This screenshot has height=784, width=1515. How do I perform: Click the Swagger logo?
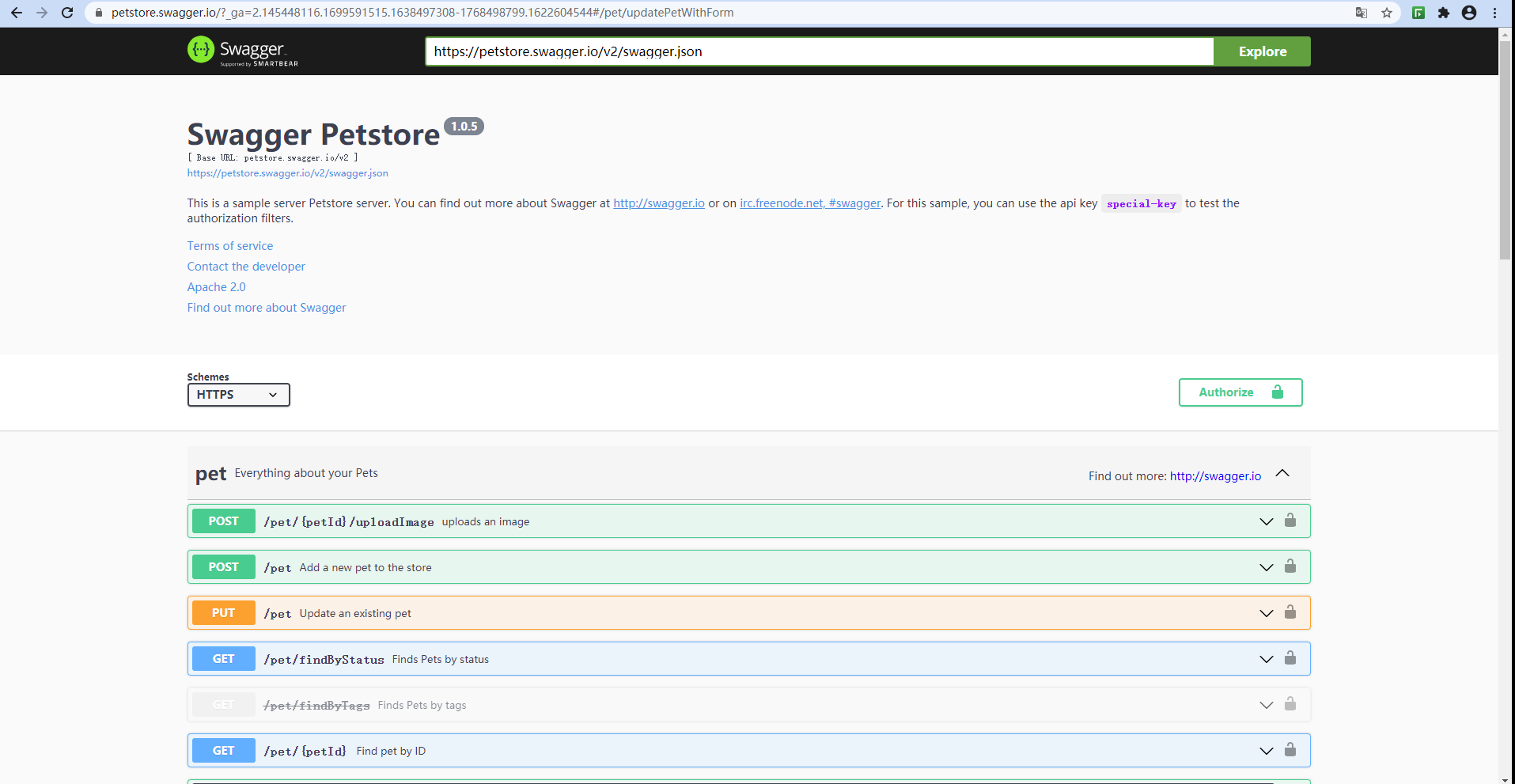coord(243,51)
